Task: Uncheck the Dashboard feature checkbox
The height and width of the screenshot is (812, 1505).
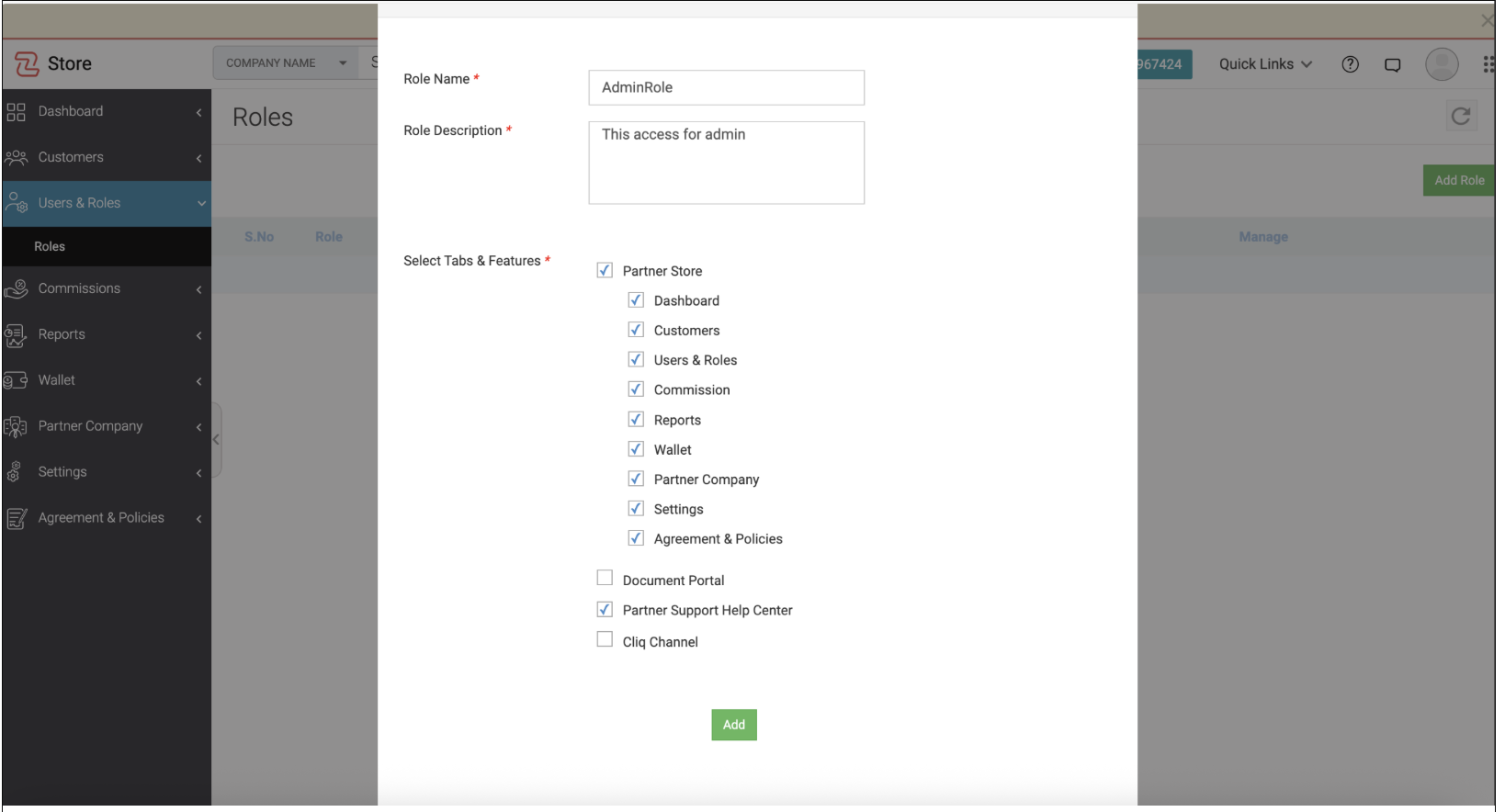Action: pos(636,300)
